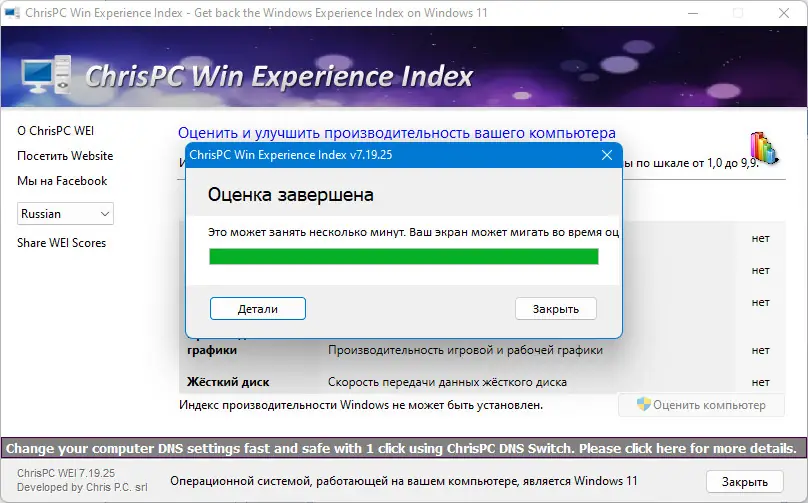
Task: Click the colorful bar chart icon
Action: pos(764,148)
